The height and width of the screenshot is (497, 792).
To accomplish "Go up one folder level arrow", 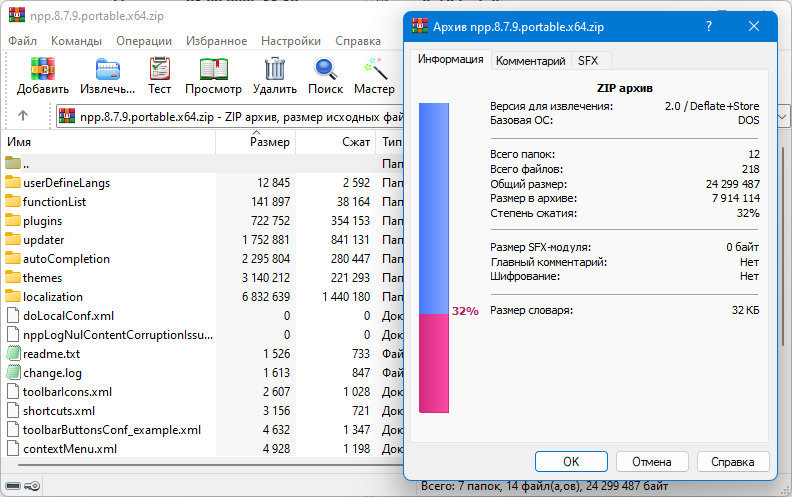I will [23, 116].
